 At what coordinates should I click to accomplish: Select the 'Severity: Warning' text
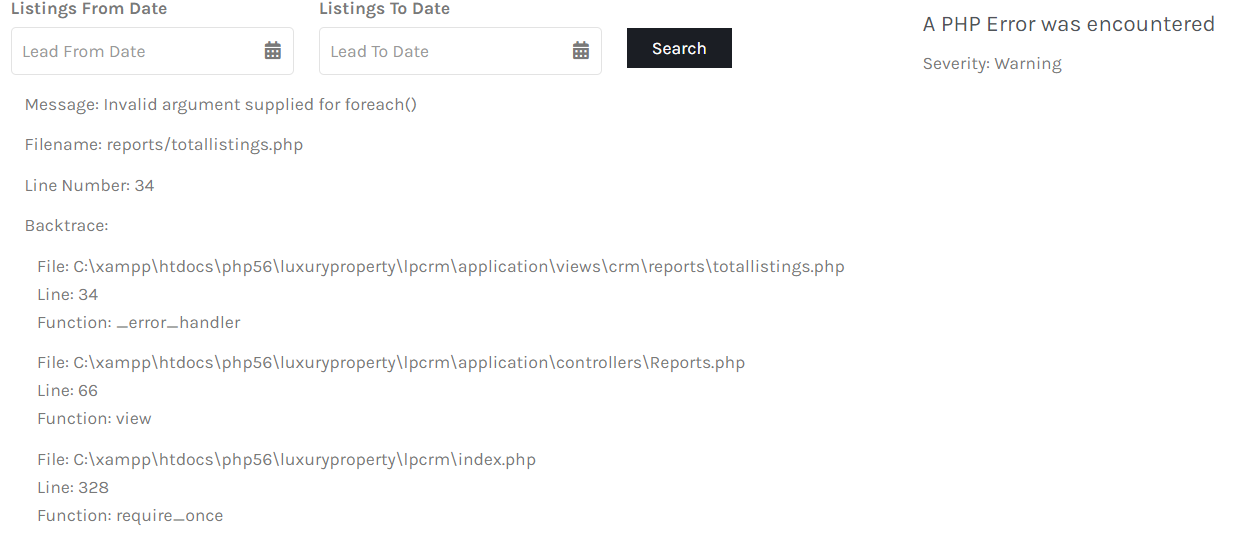pyautogui.click(x=992, y=64)
